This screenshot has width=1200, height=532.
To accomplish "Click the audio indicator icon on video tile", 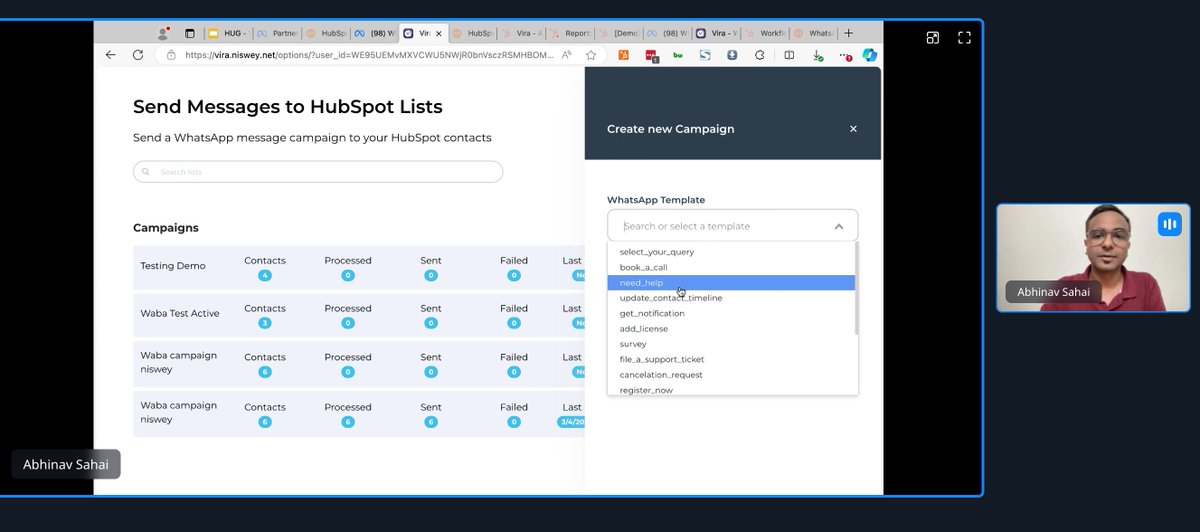I will [x=1169, y=224].
